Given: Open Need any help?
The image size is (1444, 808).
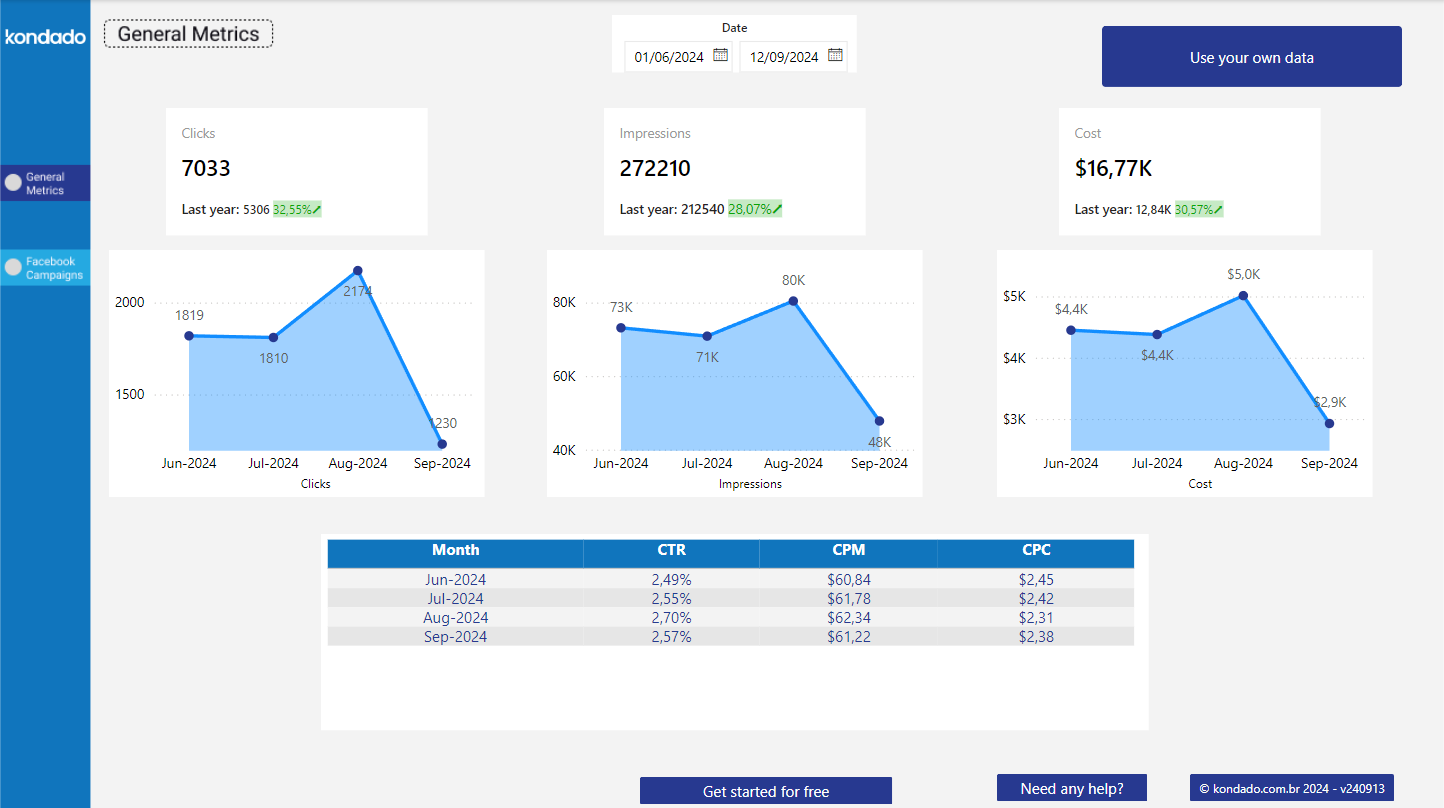Looking at the screenshot, I should click(1071, 788).
